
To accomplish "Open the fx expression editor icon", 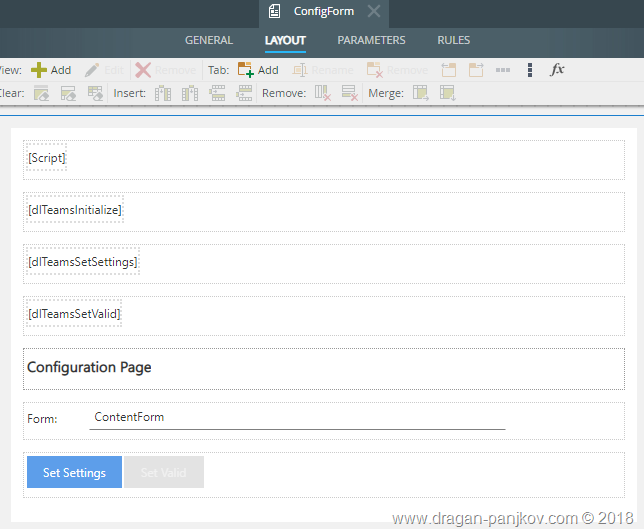I will [558, 70].
